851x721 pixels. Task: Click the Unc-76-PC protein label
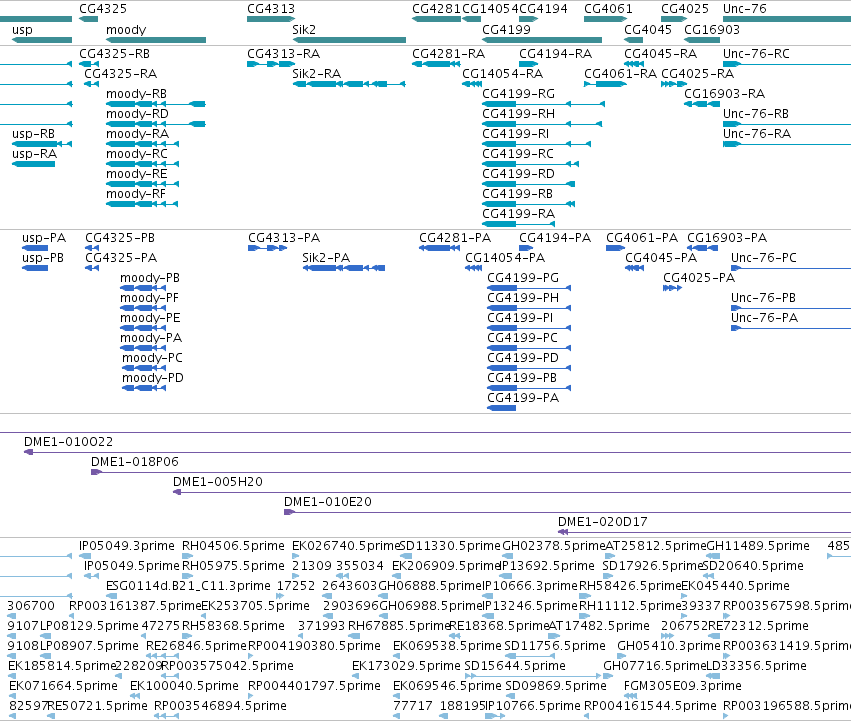[x=764, y=258]
